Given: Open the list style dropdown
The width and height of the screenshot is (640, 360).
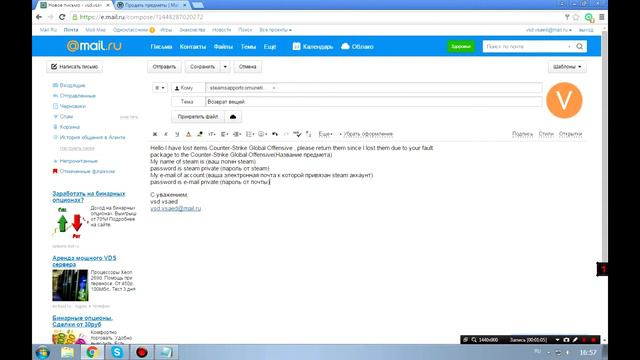Looking at the screenshot, I should click(250, 134).
